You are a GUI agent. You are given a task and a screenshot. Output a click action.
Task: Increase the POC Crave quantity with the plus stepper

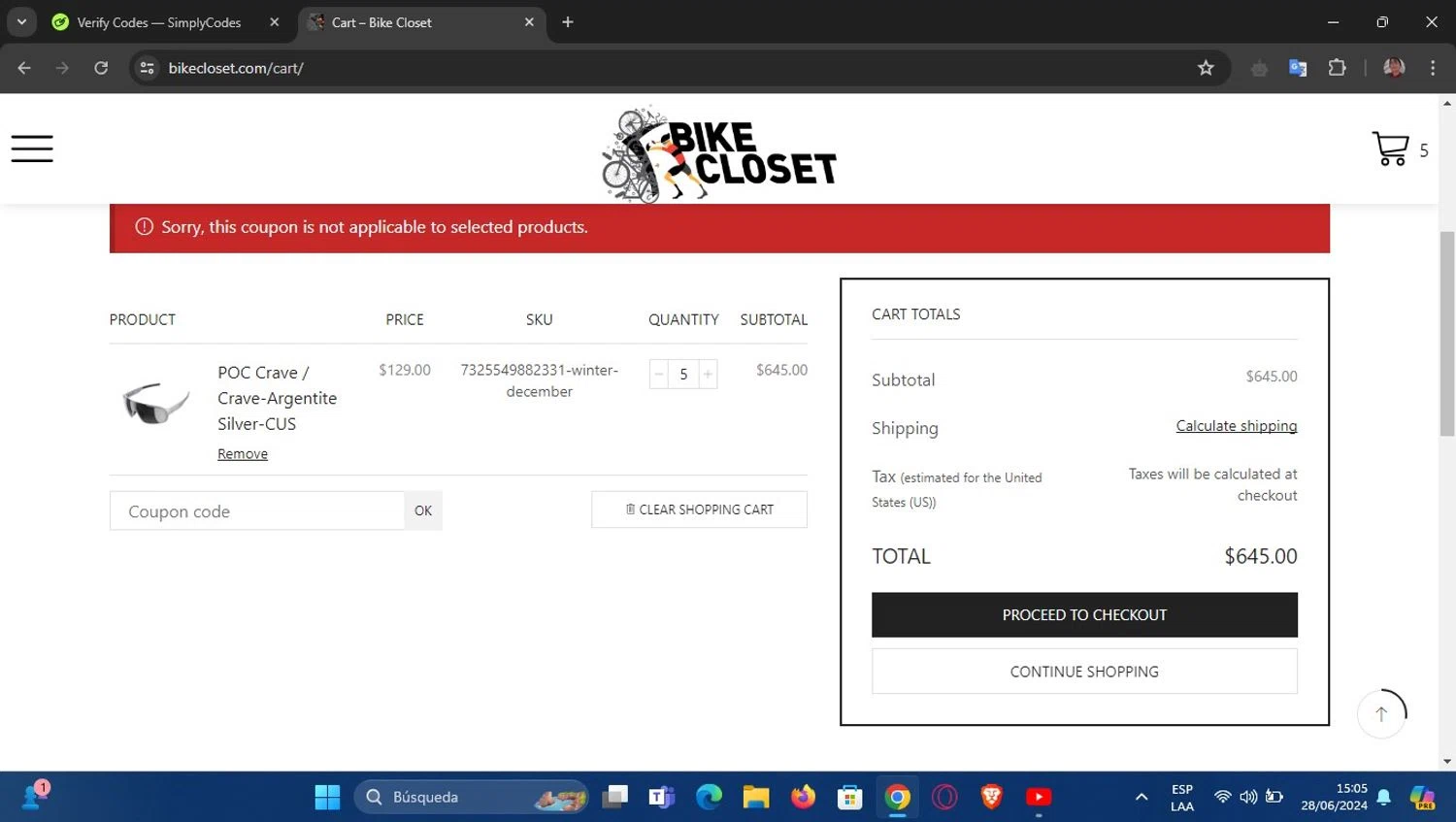(708, 375)
